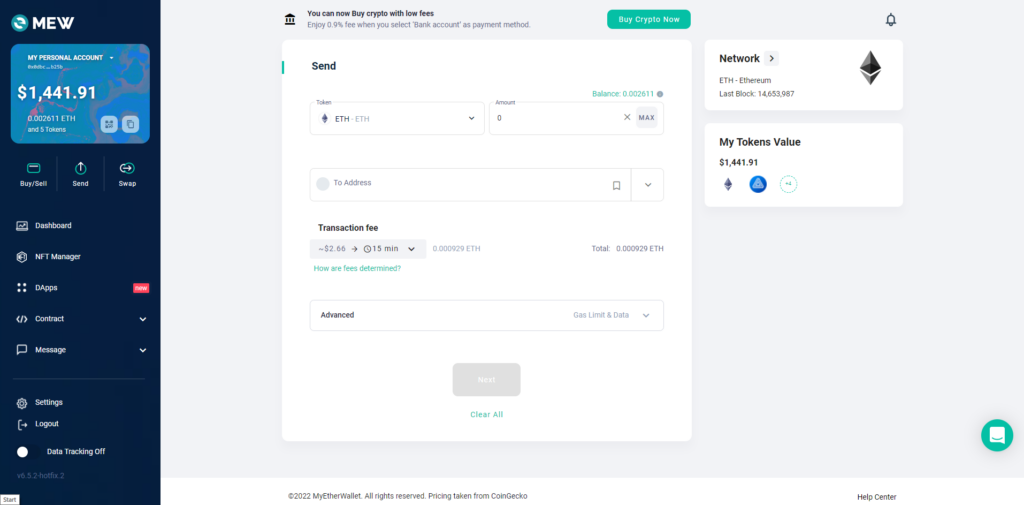Open notifications bell

(x=891, y=20)
